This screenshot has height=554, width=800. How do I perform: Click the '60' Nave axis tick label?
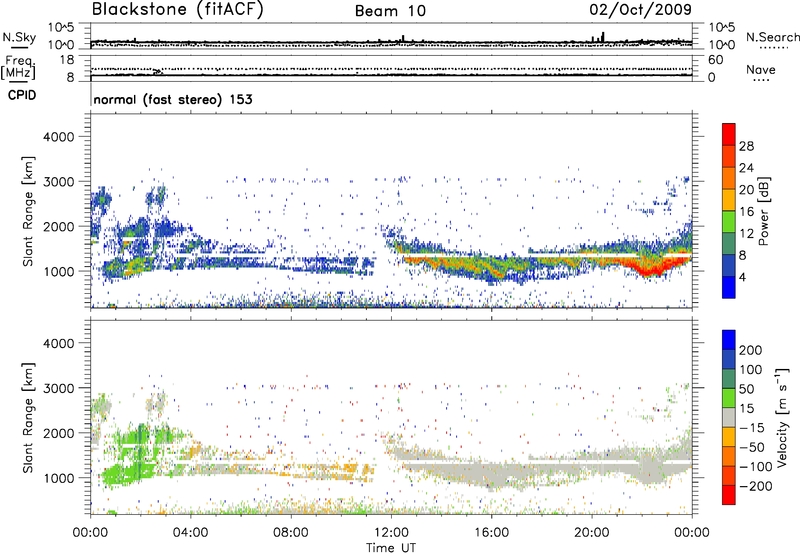tap(715, 60)
